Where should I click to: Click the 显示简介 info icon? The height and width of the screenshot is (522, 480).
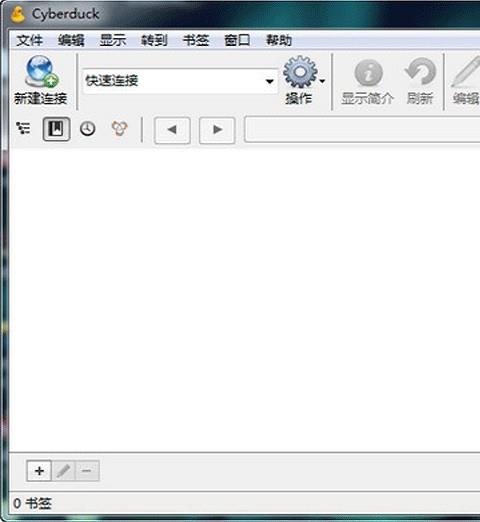pyautogui.click(x=368, y=72)
